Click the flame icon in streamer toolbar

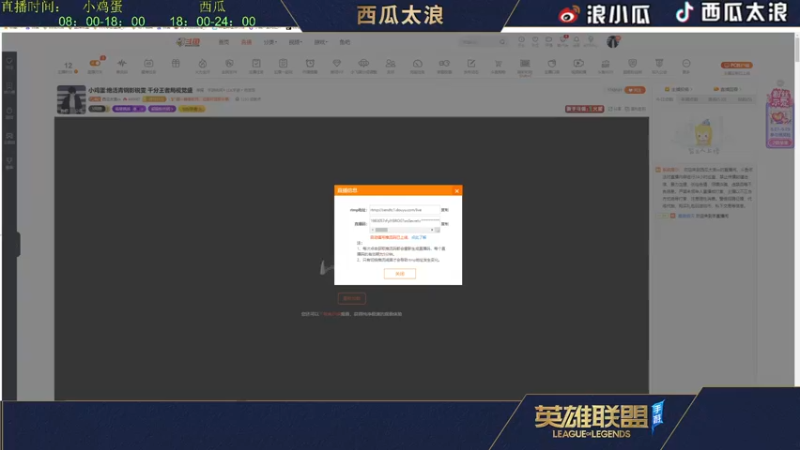click(x=203, y=65)
